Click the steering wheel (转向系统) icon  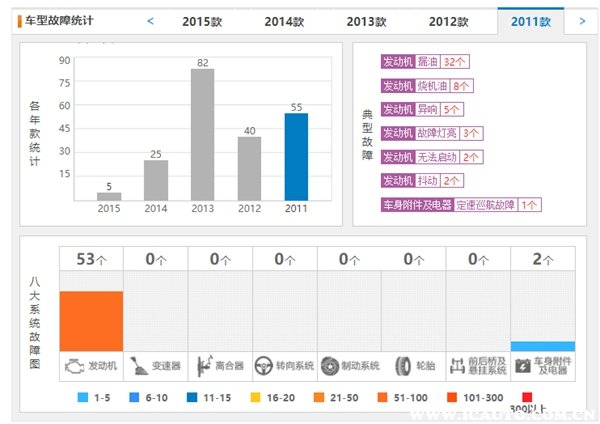click(x=264, y=366)
